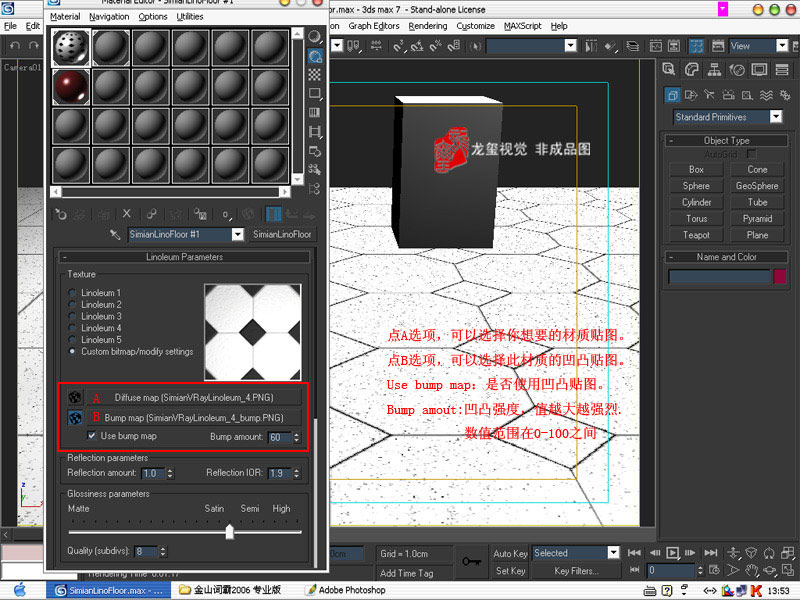Collapse the Name and Color rollout
The height and width of the screenshot is (600, 800).
(727, 257)
